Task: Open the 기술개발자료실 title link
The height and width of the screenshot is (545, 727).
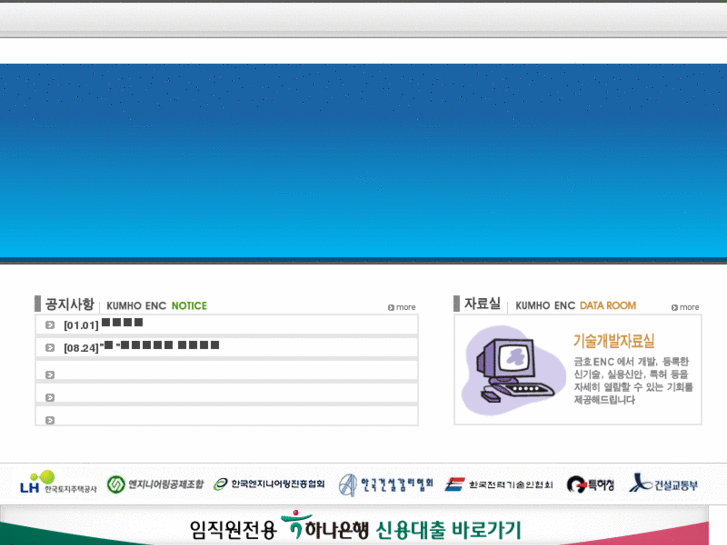Action: tap(614, 341)
